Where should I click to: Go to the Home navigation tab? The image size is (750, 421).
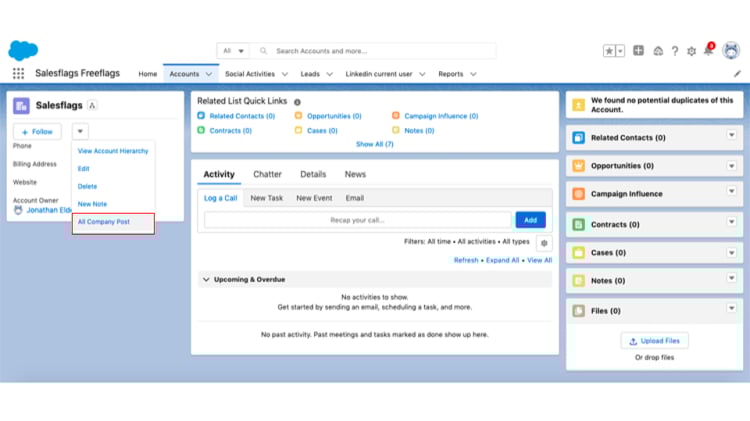pyautogui.click(x=148, y=74)
